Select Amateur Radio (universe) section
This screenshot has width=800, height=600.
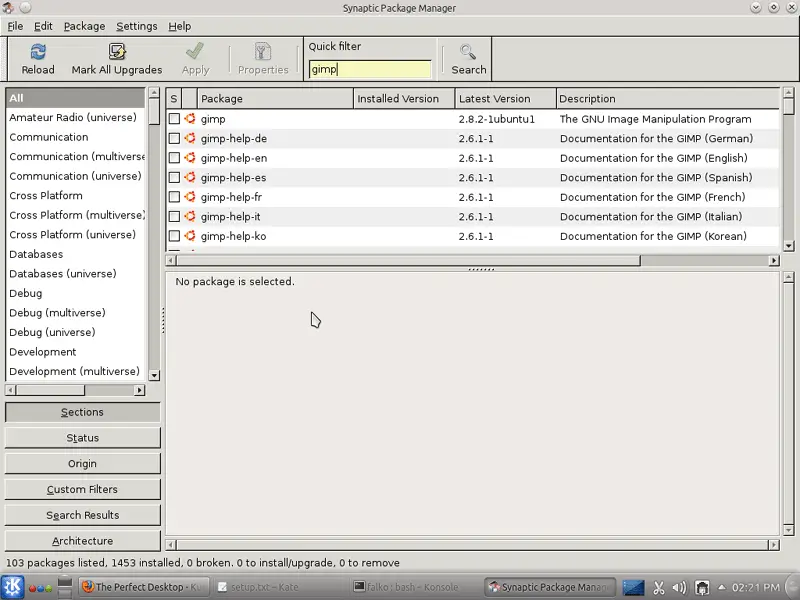pos(75,117)
